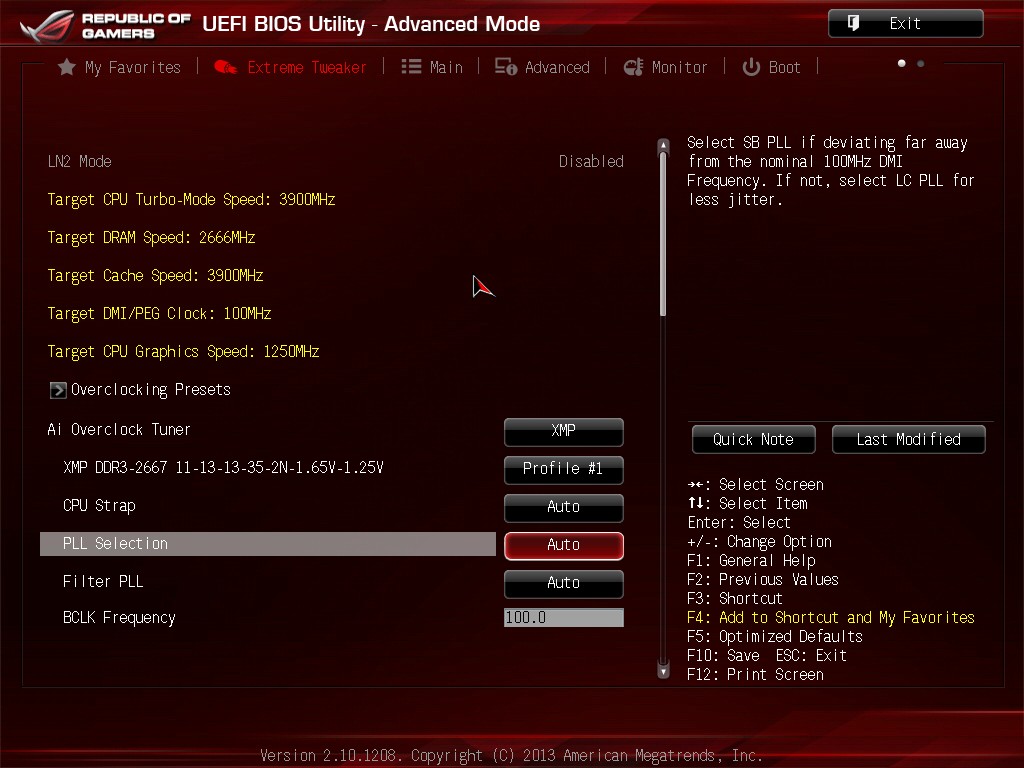Click the Monitor tab gauge icon

coord(633,67)
